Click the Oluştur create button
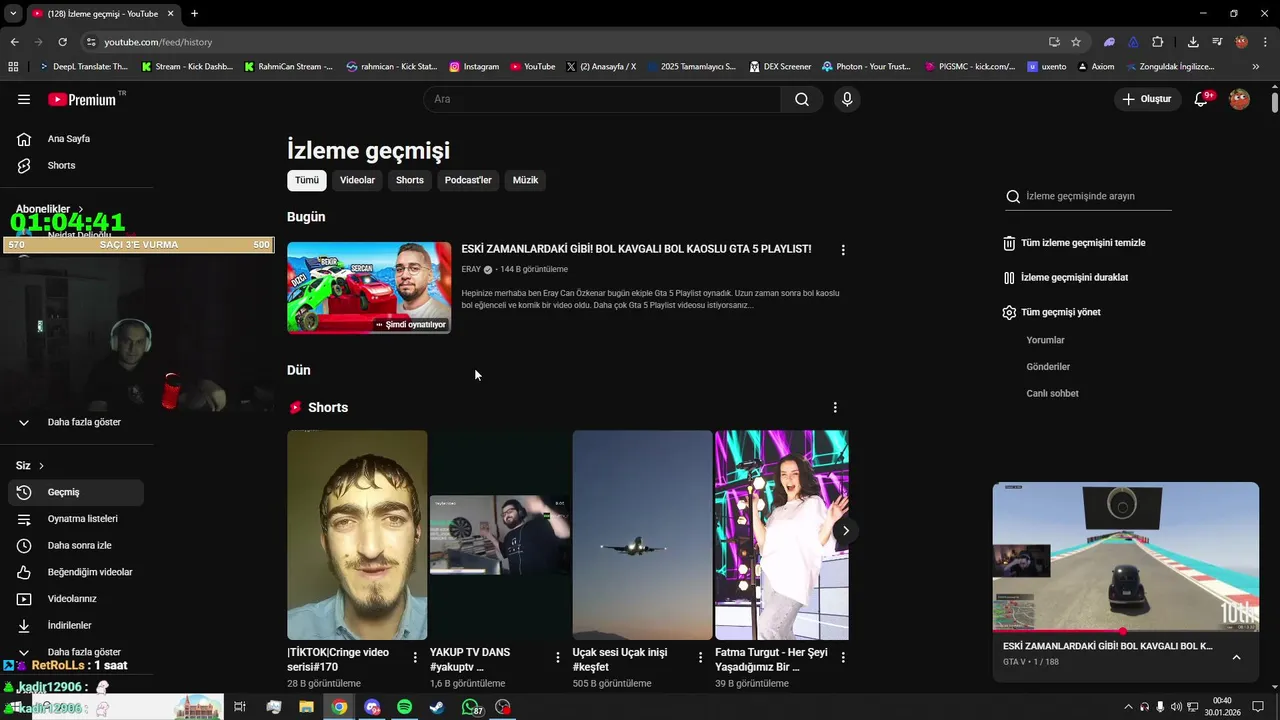Image resolution: width=1280 pixels, height=720 pixels. click(x=1146, y=99)
